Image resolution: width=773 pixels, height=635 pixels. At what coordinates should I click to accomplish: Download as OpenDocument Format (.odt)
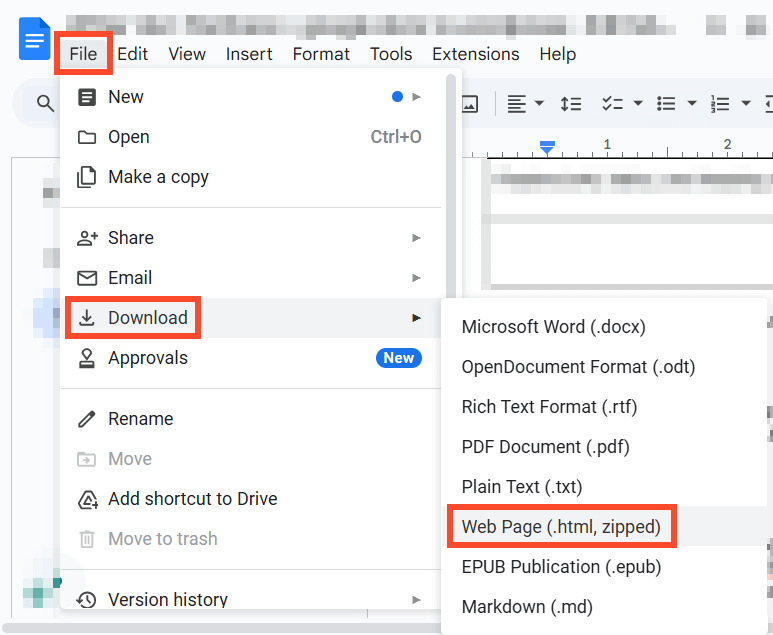604,366
